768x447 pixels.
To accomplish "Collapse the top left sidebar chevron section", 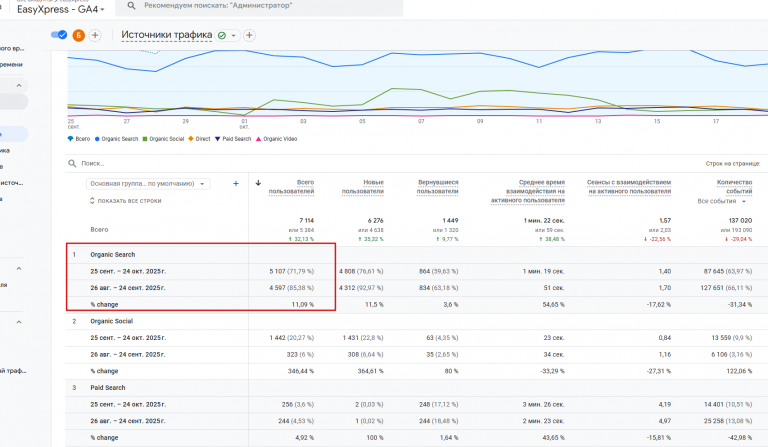I will [x=19, y=86].
